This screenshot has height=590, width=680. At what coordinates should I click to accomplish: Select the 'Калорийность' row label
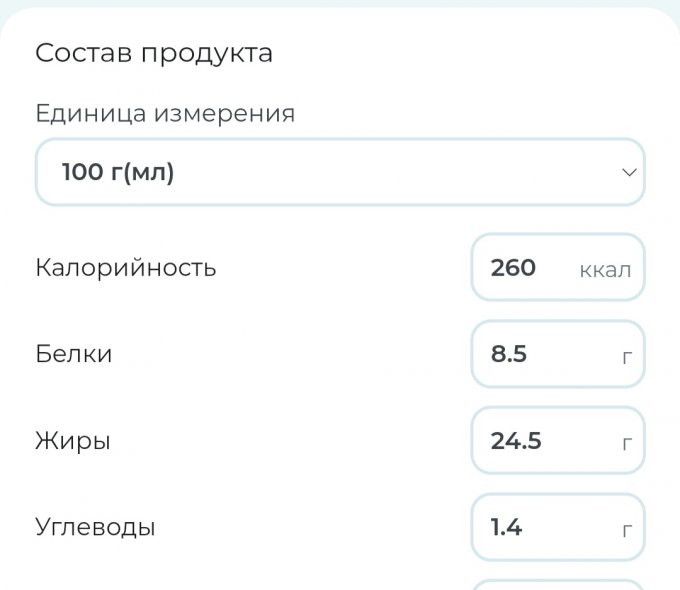point(126,268)
